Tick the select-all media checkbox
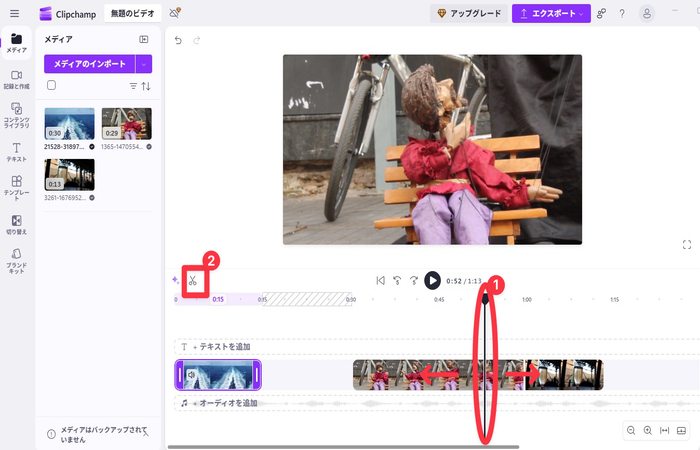 (51, 86)
